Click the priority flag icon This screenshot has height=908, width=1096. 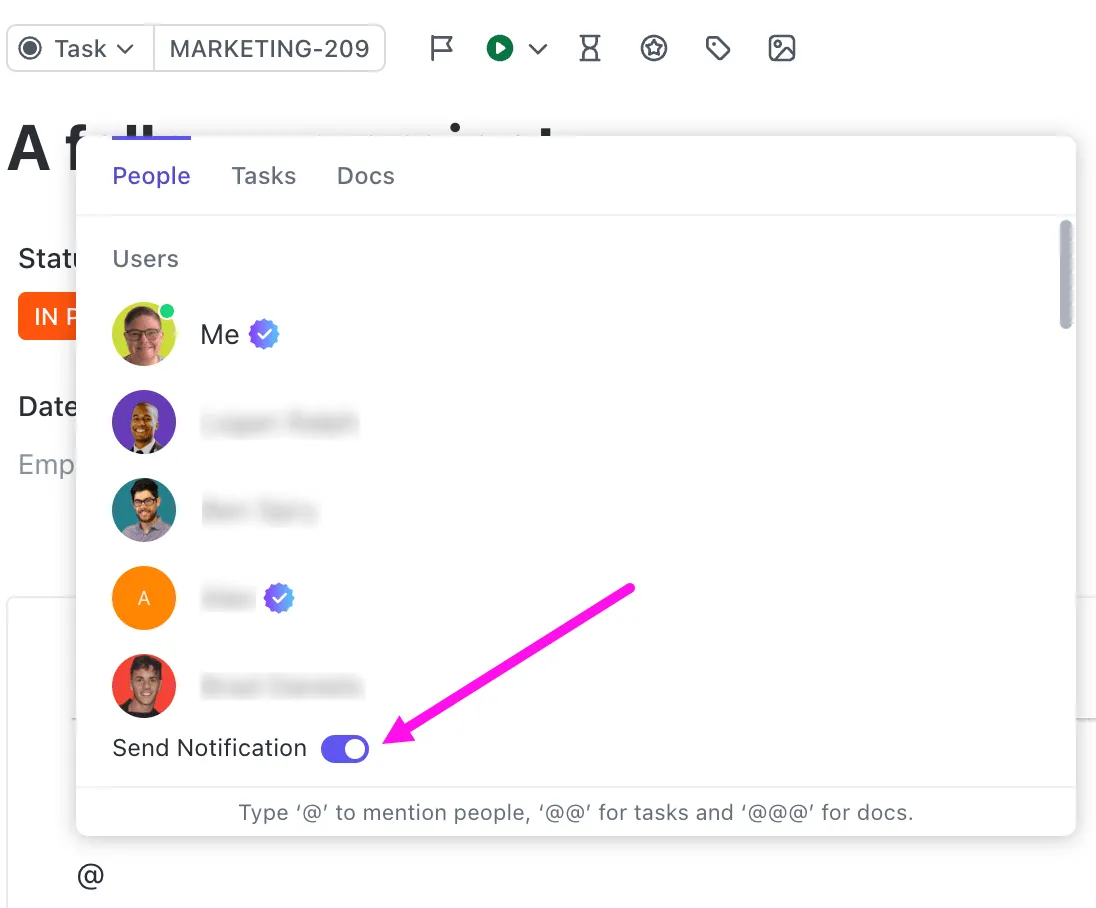[441, 48]
